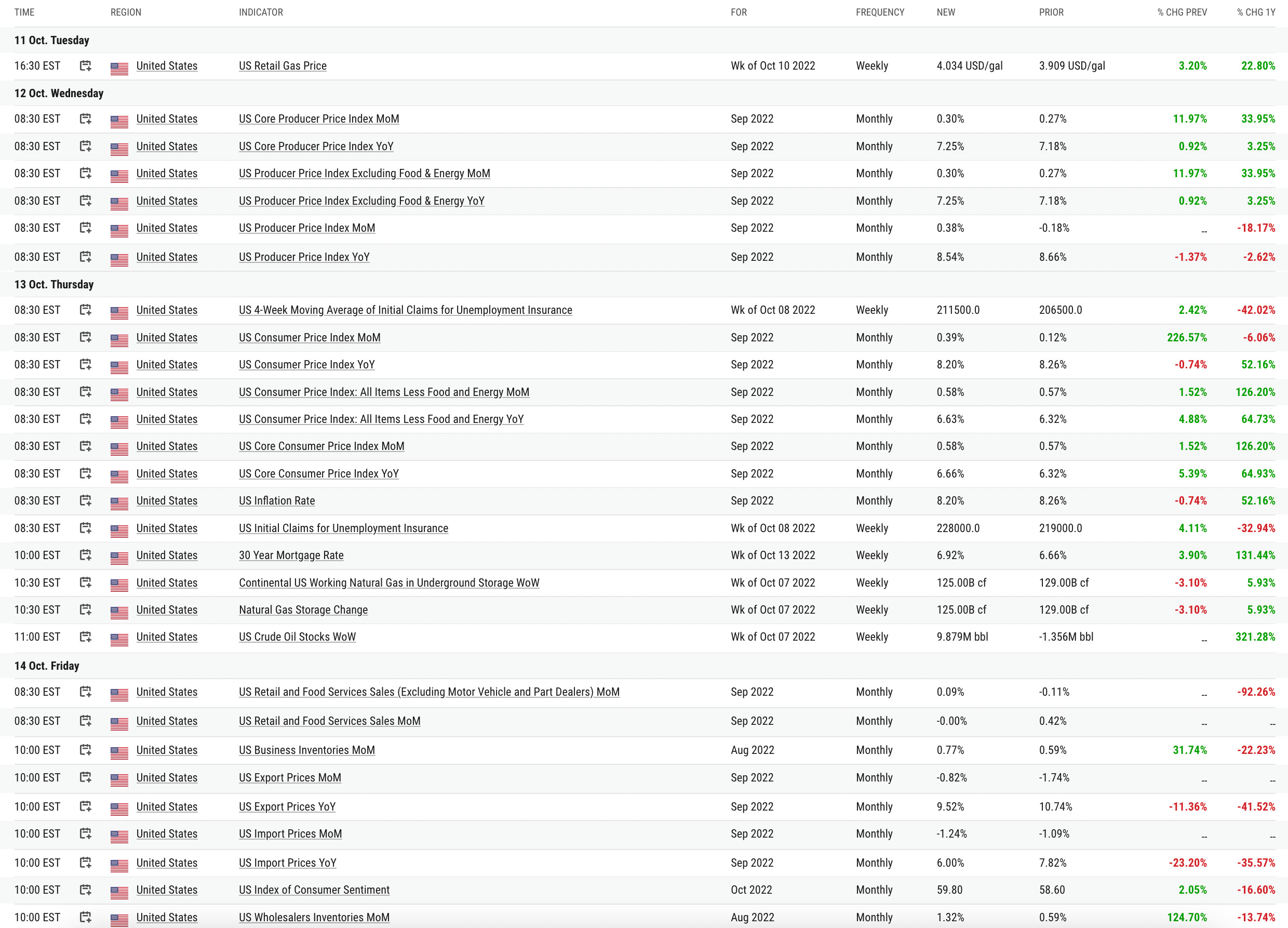Click 228000.0 value in Initial Claims row
Image resolution: width=1288 pixels, height=928 pixels.
tap(958, 528)
